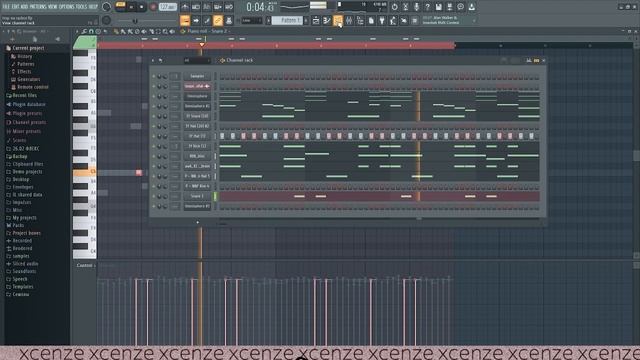Click the main volume slider

135,20
